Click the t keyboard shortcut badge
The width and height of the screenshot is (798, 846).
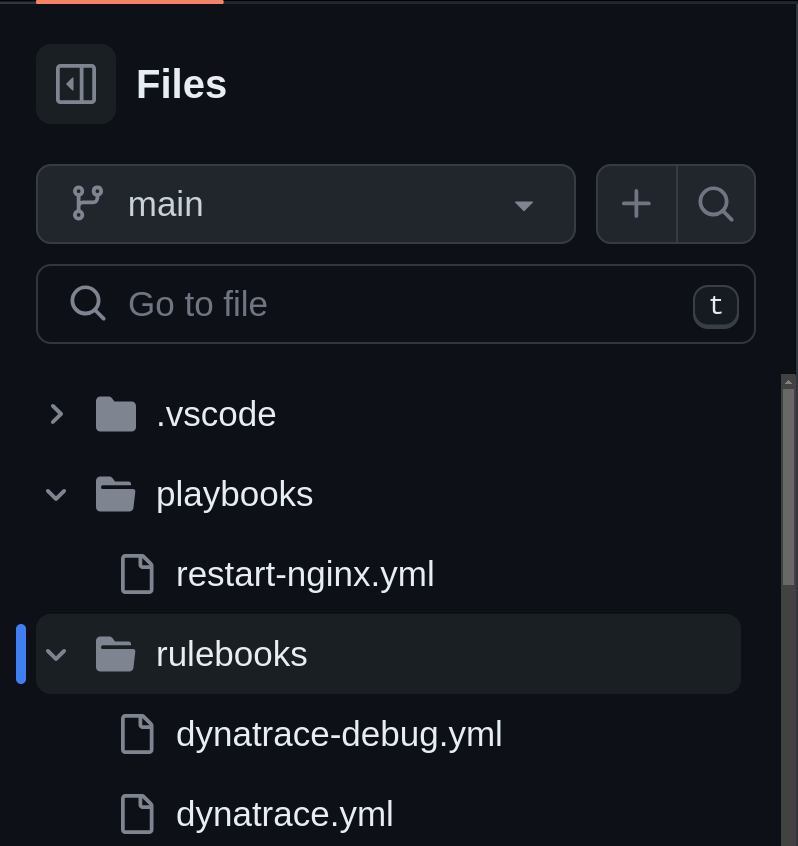[715, 306]
